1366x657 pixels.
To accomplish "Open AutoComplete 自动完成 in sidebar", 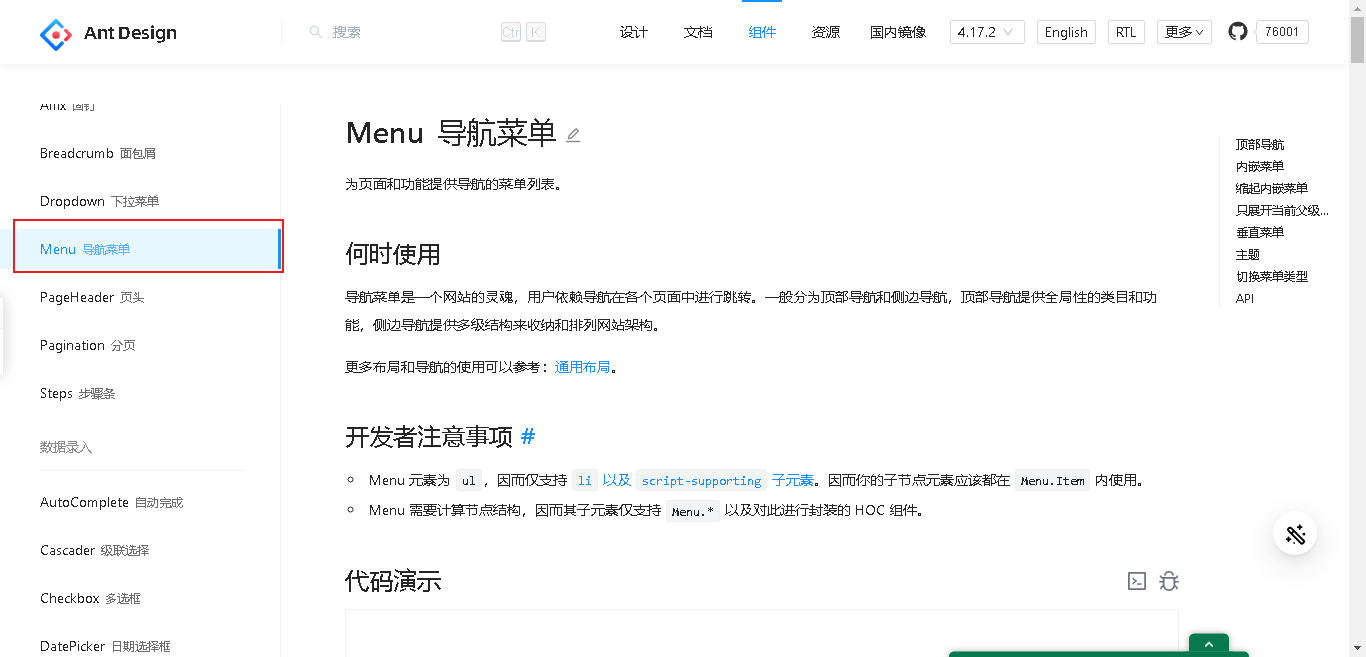I will 112,502.
